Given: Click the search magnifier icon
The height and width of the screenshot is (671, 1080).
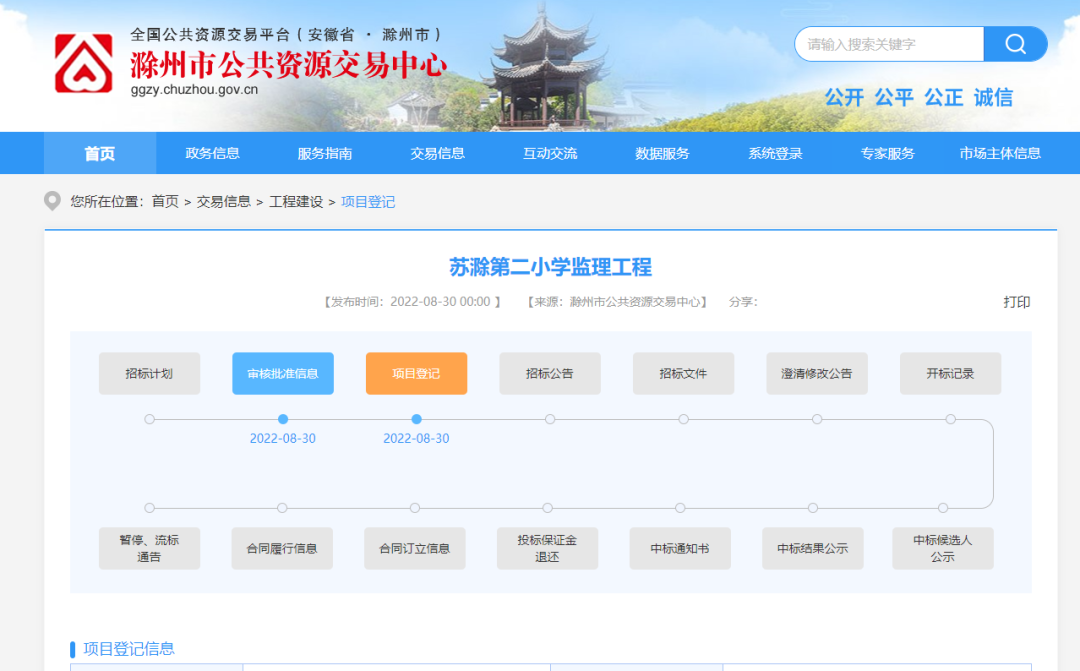Looking at the screenshot, I should click(x=1015, y=44).
